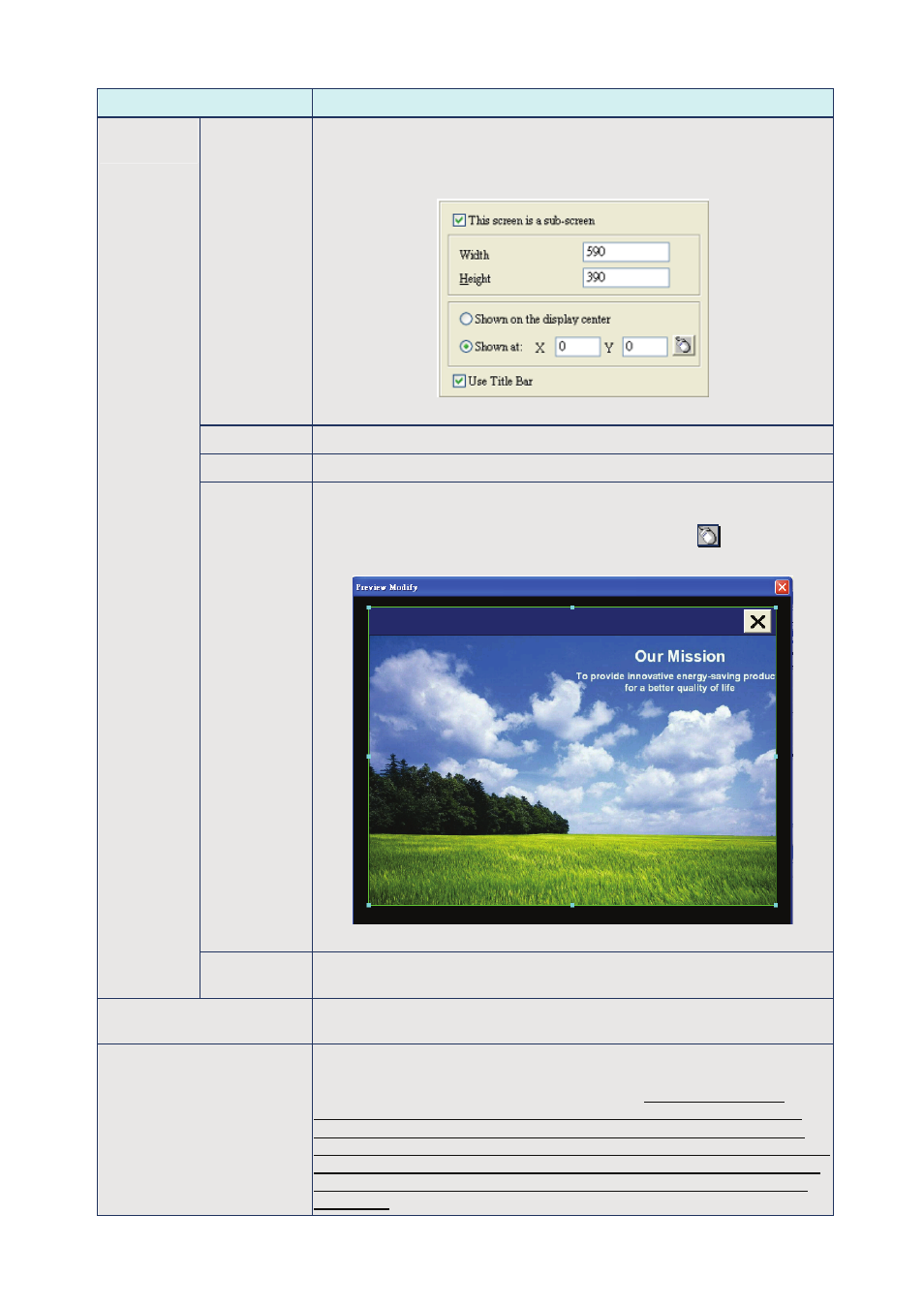This screenshot has width=924, height=1308.
Task: Click the 'for a better quality of life' text
Action: click(679, 688)
